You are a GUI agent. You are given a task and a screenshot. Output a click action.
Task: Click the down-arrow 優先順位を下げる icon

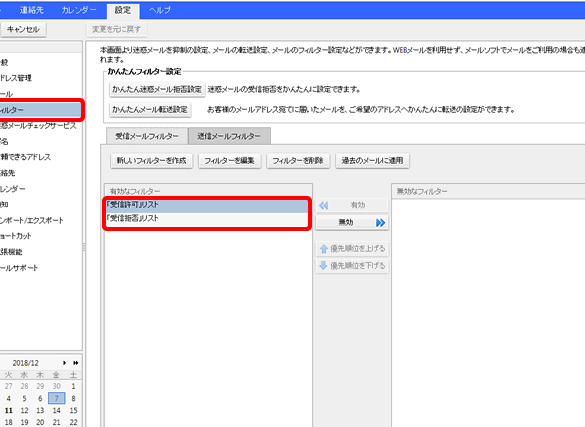[x=323, y=266]
